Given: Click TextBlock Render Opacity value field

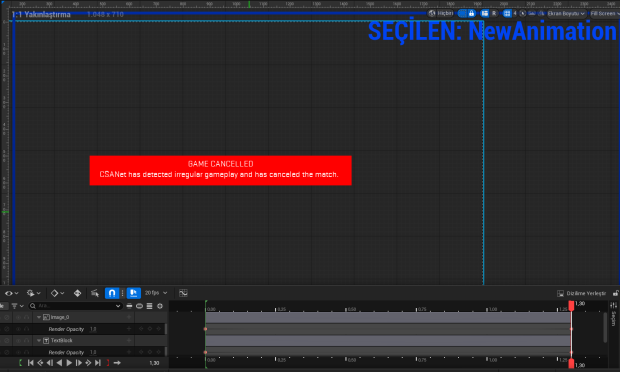Looking at the screenshot, I should click(x=93, y=352).
